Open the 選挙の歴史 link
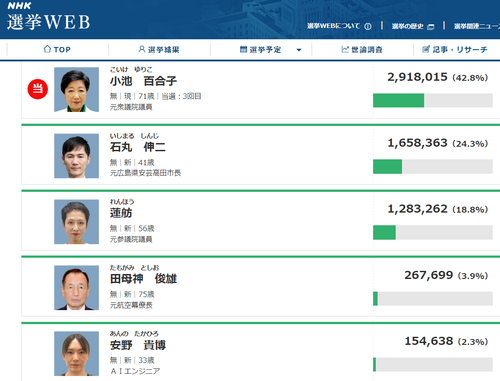The image size is (500, 381). (408, 26)
